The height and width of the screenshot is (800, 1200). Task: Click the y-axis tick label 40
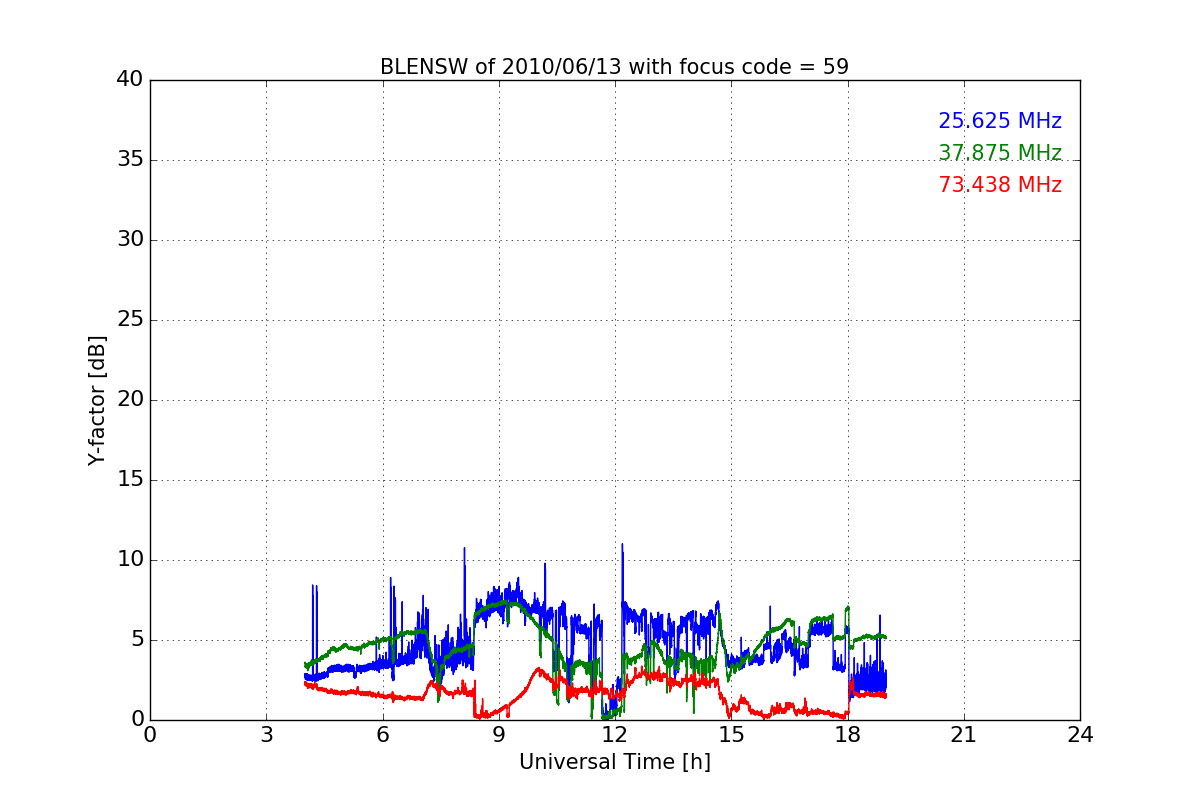(x=130, y=80)
